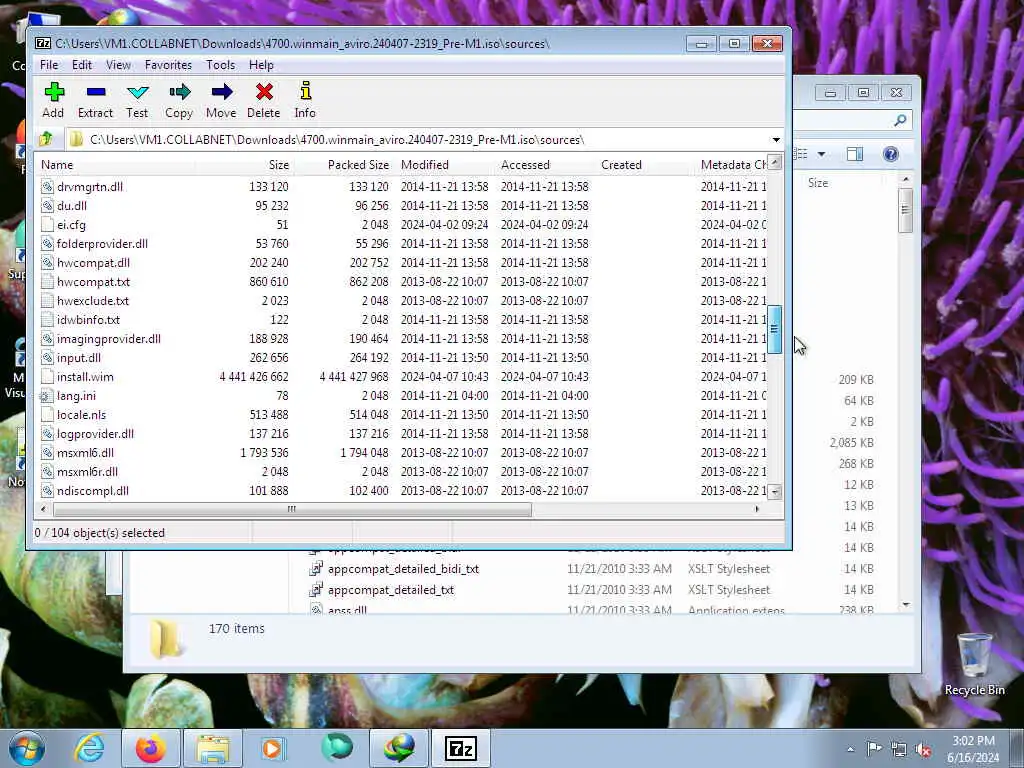Image resolution: width=1024 pixels, height=768 pixels.
Task: Click the horizontal scrollbar thumb in 7-Zip
Action: coord(292,509)
